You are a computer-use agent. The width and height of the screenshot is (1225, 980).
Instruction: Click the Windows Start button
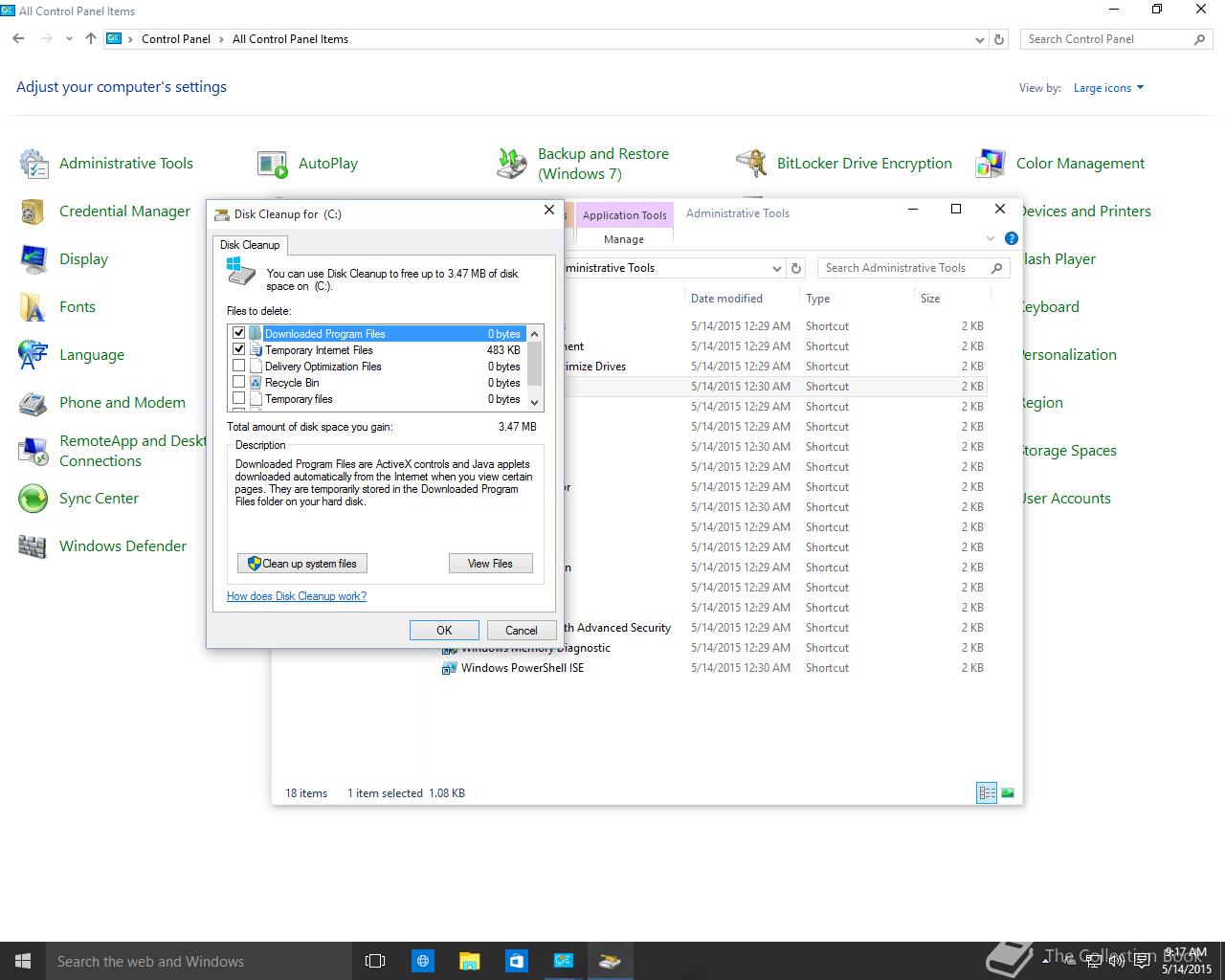[23, 961]
